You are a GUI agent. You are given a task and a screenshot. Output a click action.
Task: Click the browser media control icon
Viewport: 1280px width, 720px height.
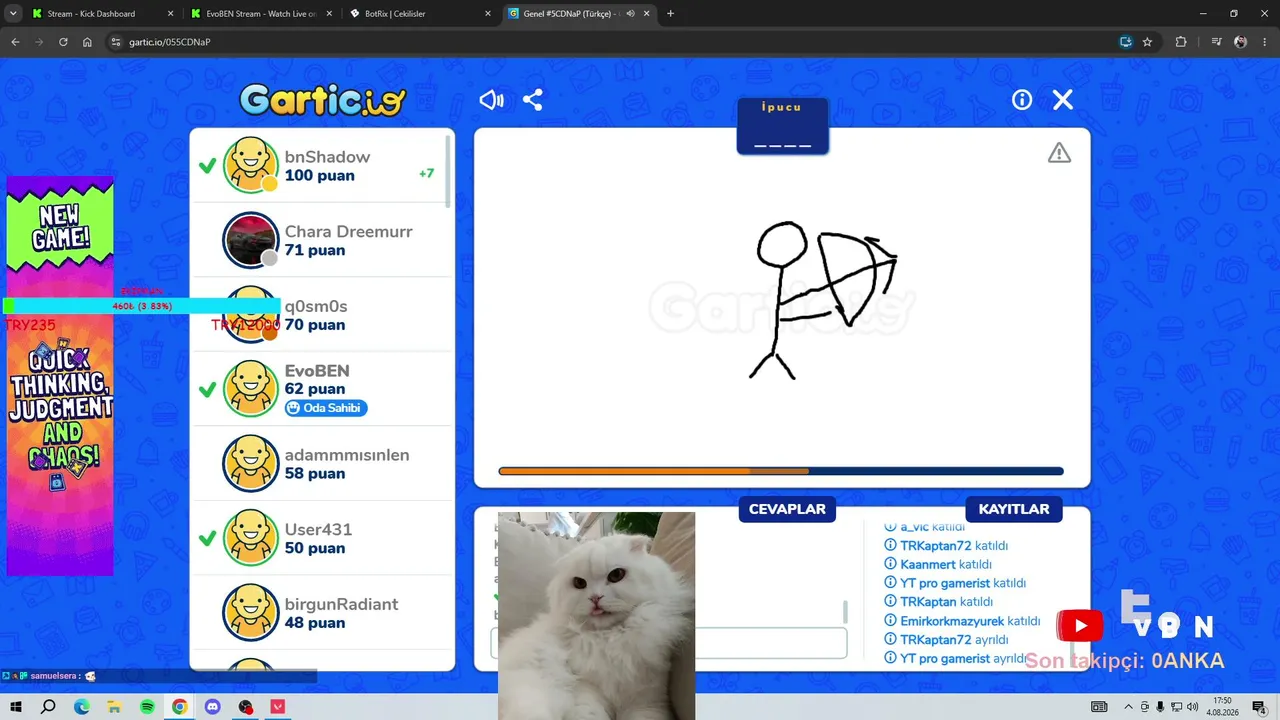1216,42
